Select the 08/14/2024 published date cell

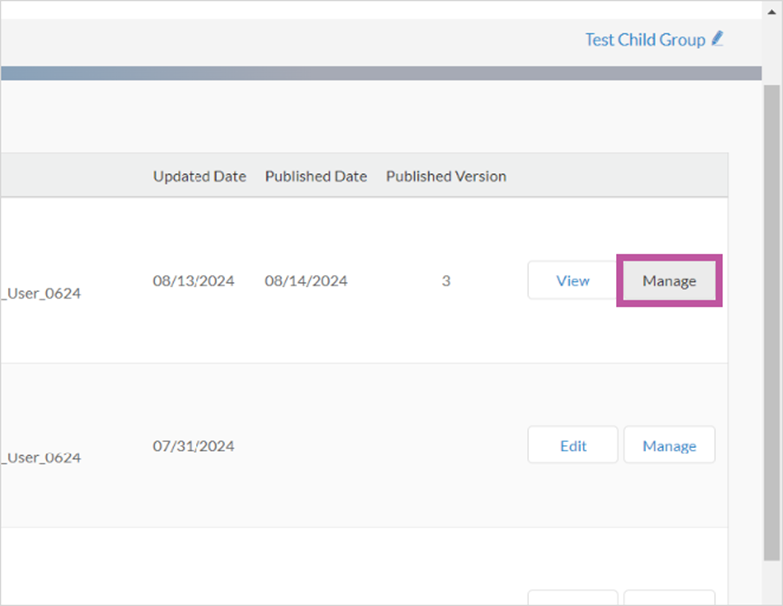point(306,281)
